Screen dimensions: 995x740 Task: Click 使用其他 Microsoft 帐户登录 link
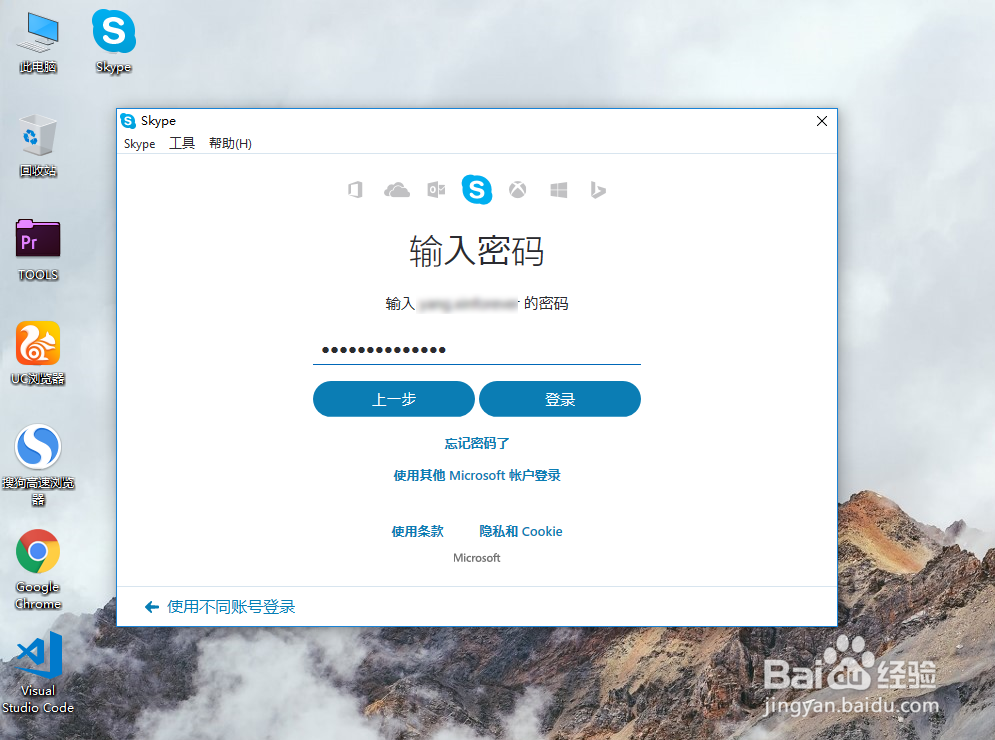tap(477, 475)
